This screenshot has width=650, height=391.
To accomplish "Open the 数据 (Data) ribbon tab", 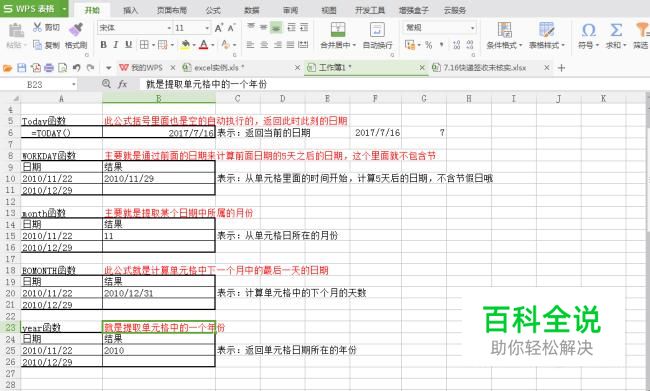I will click(252, 10).
